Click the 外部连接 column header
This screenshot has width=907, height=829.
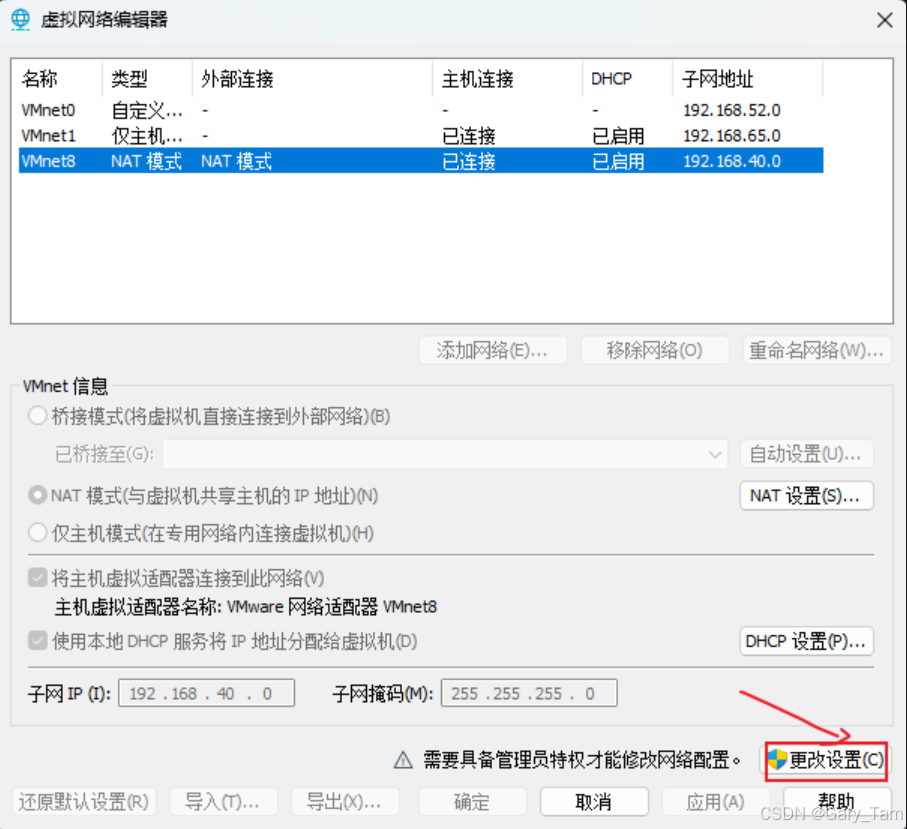312,79
